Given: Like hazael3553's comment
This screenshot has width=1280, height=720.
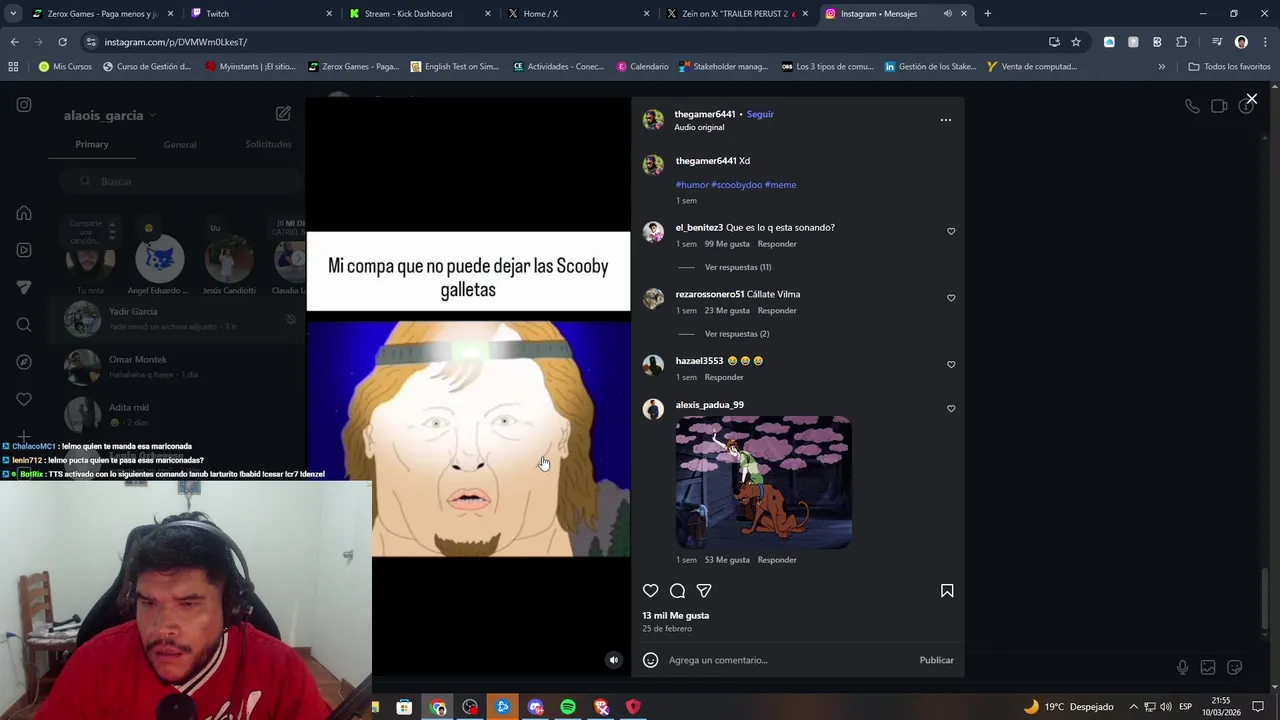Looking at the screenshot, I should [951, 365].
